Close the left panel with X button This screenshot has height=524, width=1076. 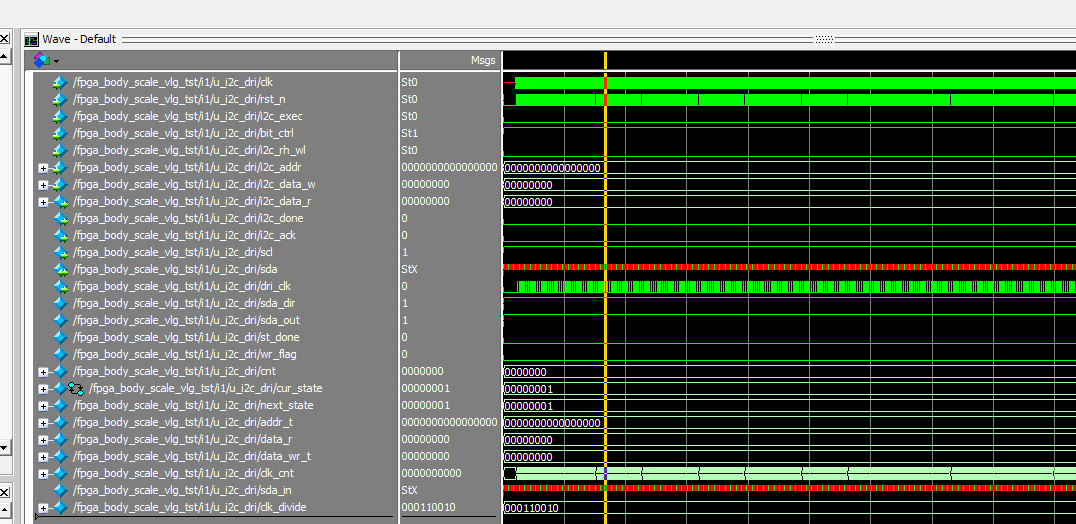point(4,39)
